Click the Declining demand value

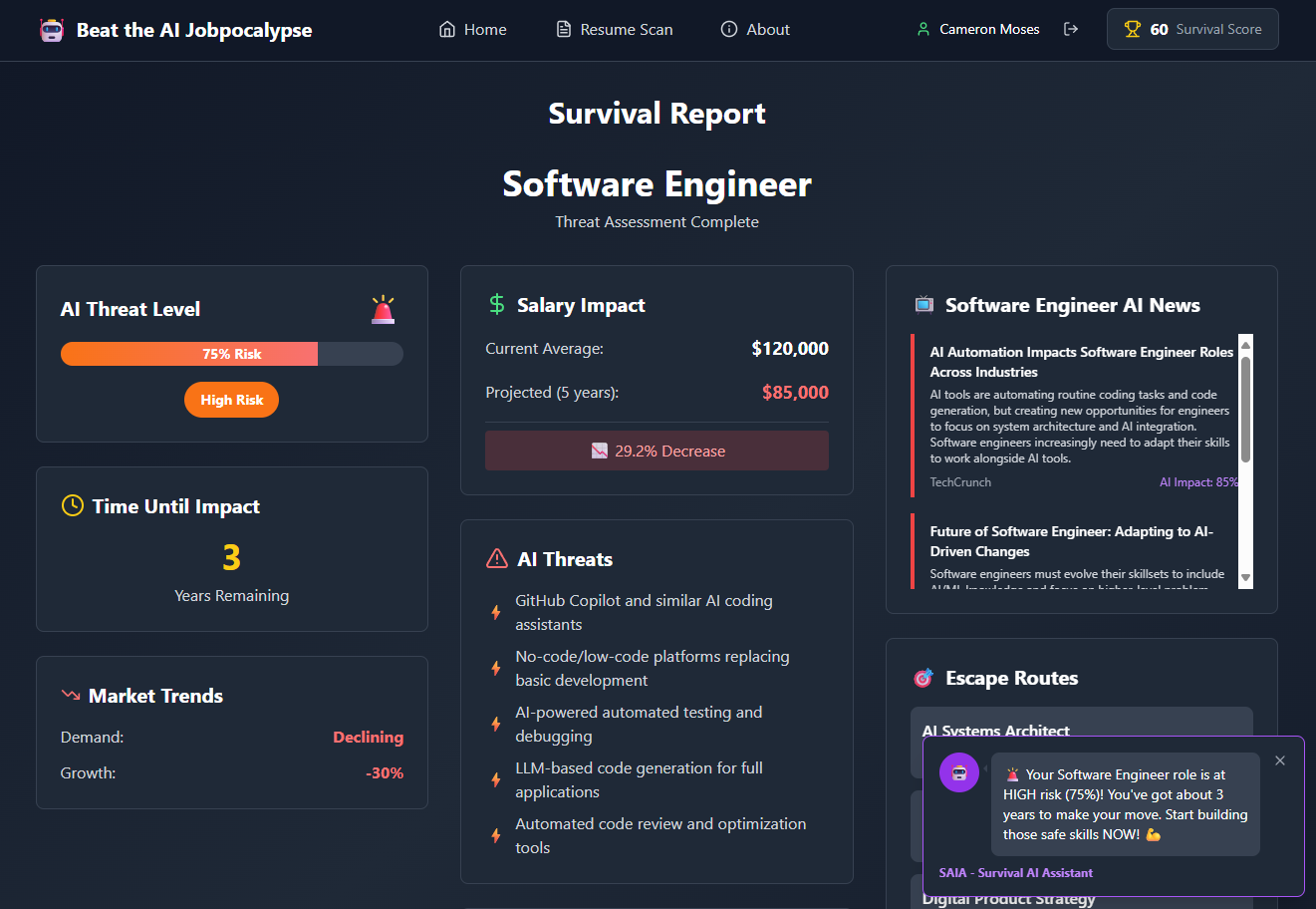click(x=368, y=738)
